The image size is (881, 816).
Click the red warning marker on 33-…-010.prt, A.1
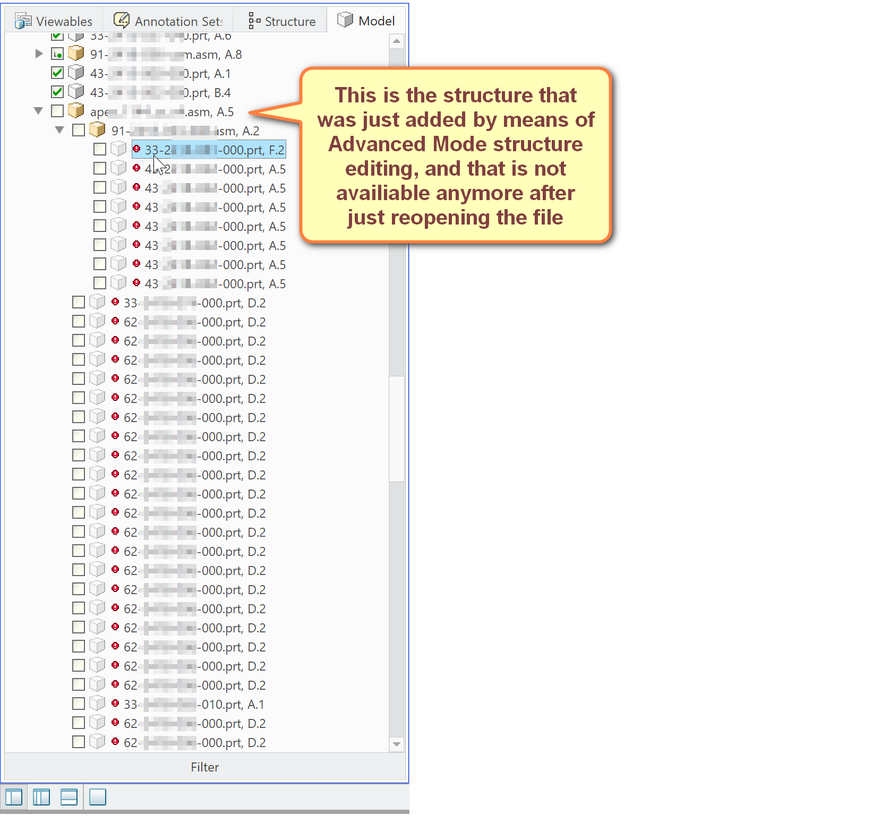115,703
